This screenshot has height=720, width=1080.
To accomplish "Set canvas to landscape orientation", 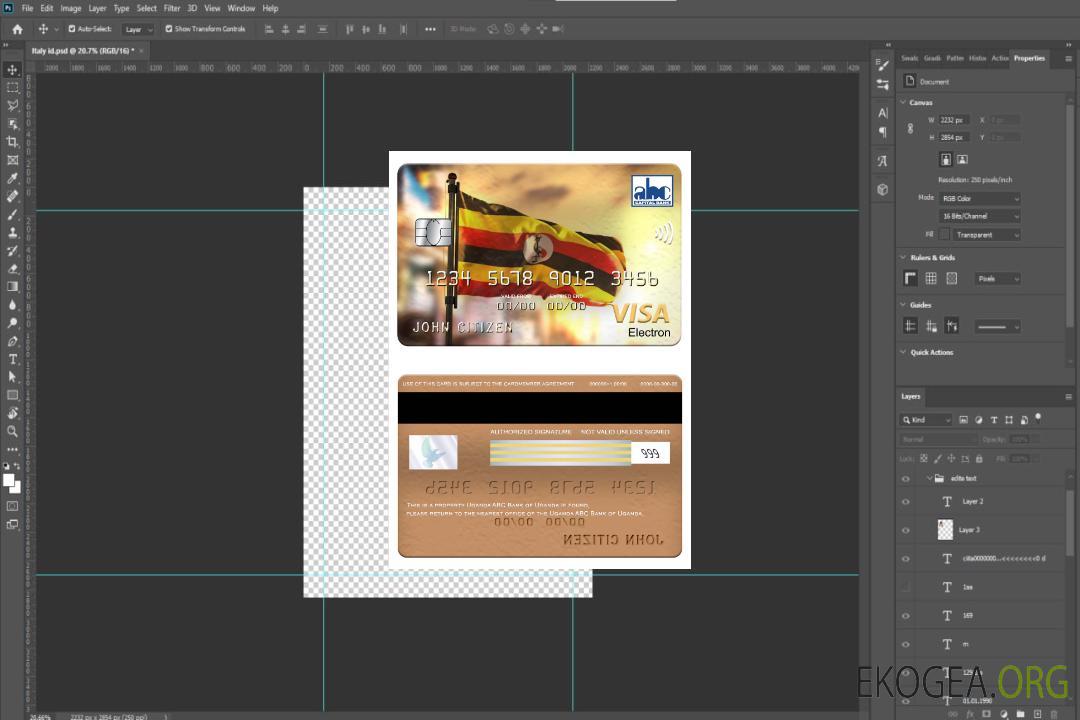I will click(x=962, y=160).
